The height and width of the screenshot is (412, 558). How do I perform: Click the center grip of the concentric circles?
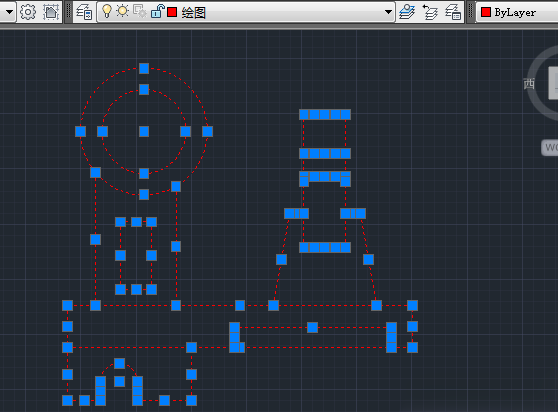point(144,132)
